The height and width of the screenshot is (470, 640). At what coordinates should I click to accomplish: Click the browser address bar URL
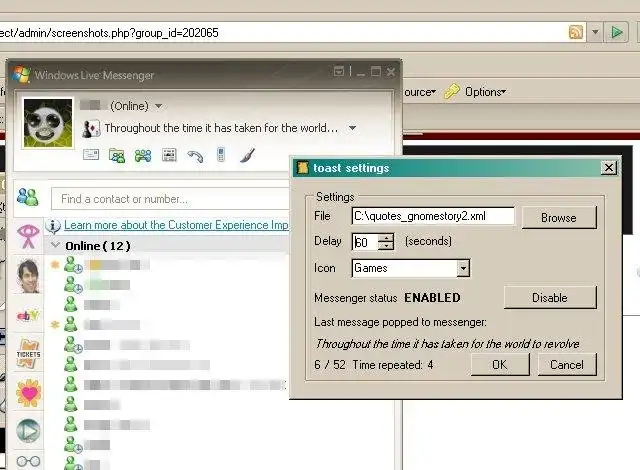(109, 33)
